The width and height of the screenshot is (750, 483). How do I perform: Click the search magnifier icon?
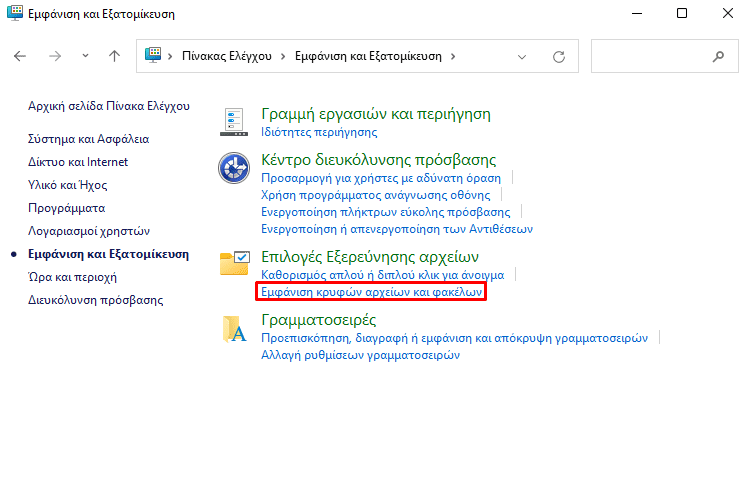[718, 57]
